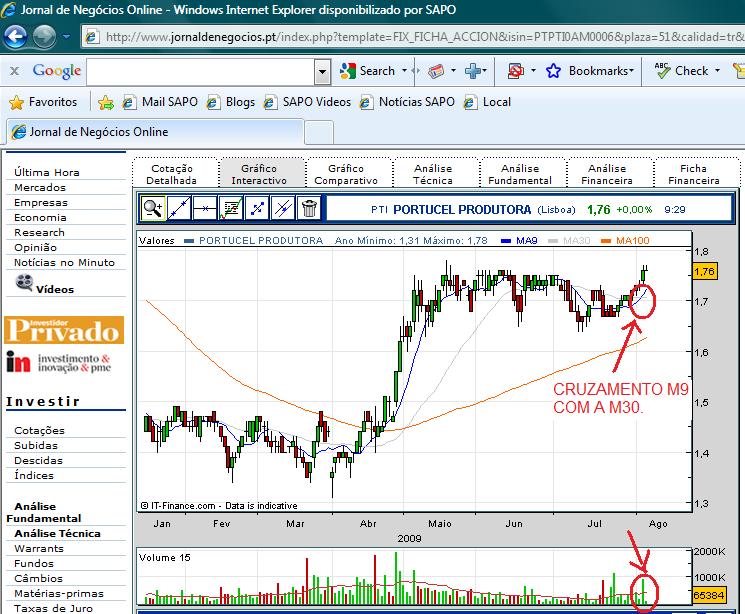Switch to the Análise Técnica tab
The image size is (745, 614).
[433, 174]
